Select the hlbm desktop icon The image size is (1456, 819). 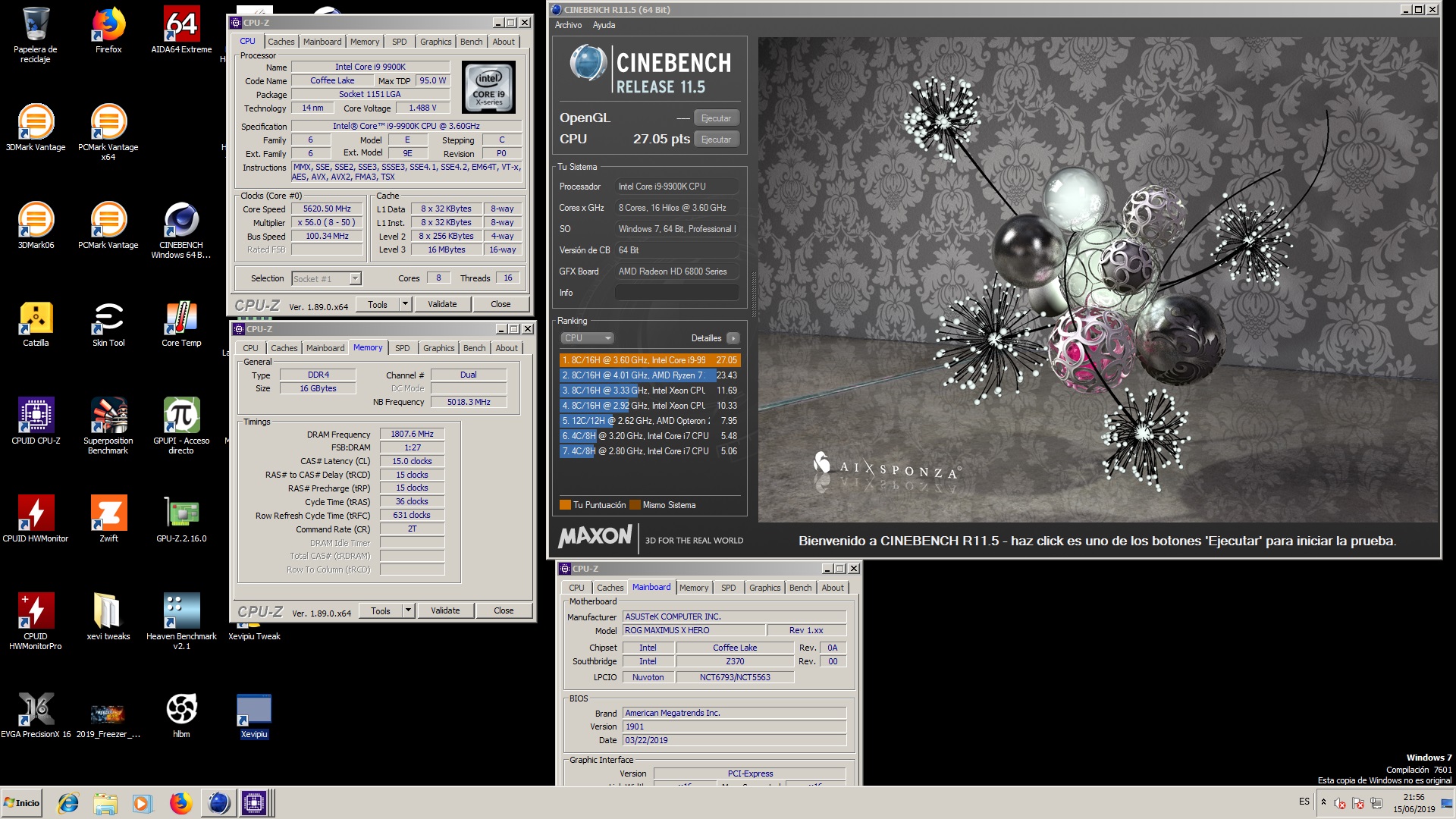(181, 714)
